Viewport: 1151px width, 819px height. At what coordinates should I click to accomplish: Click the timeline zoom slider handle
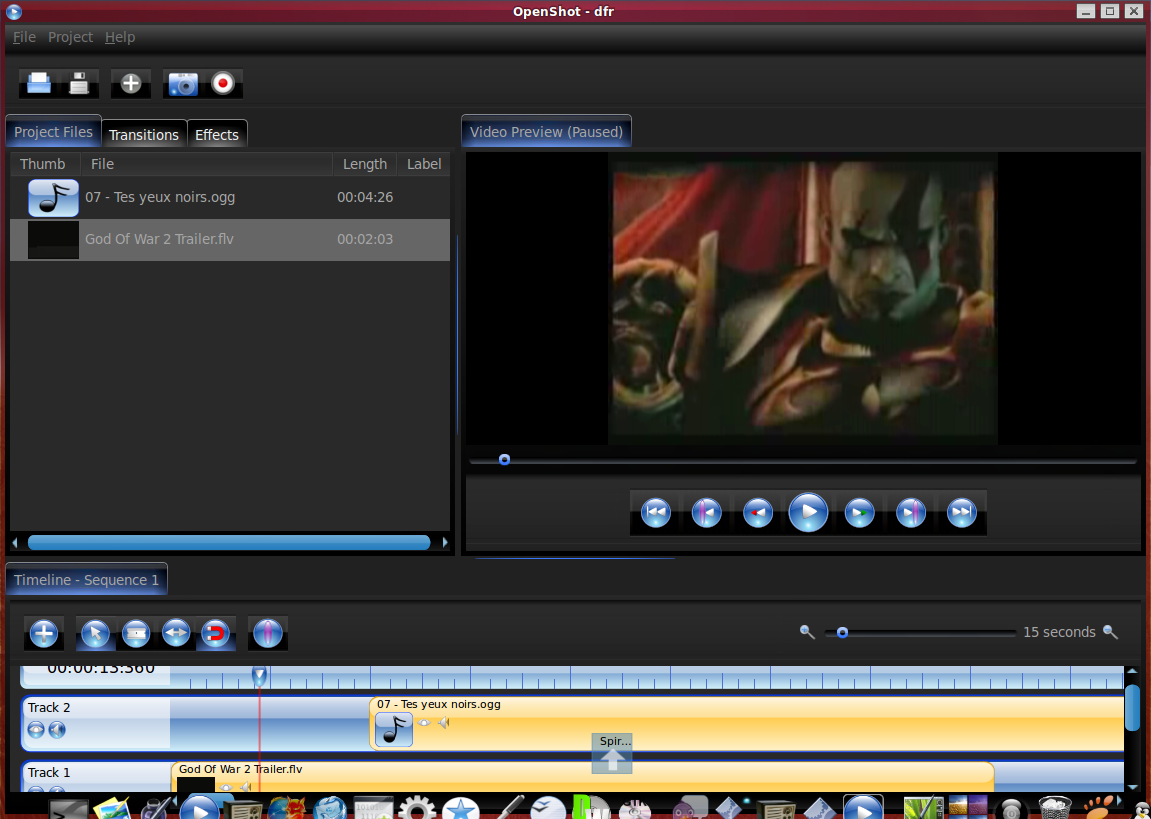tap(843, 632)
